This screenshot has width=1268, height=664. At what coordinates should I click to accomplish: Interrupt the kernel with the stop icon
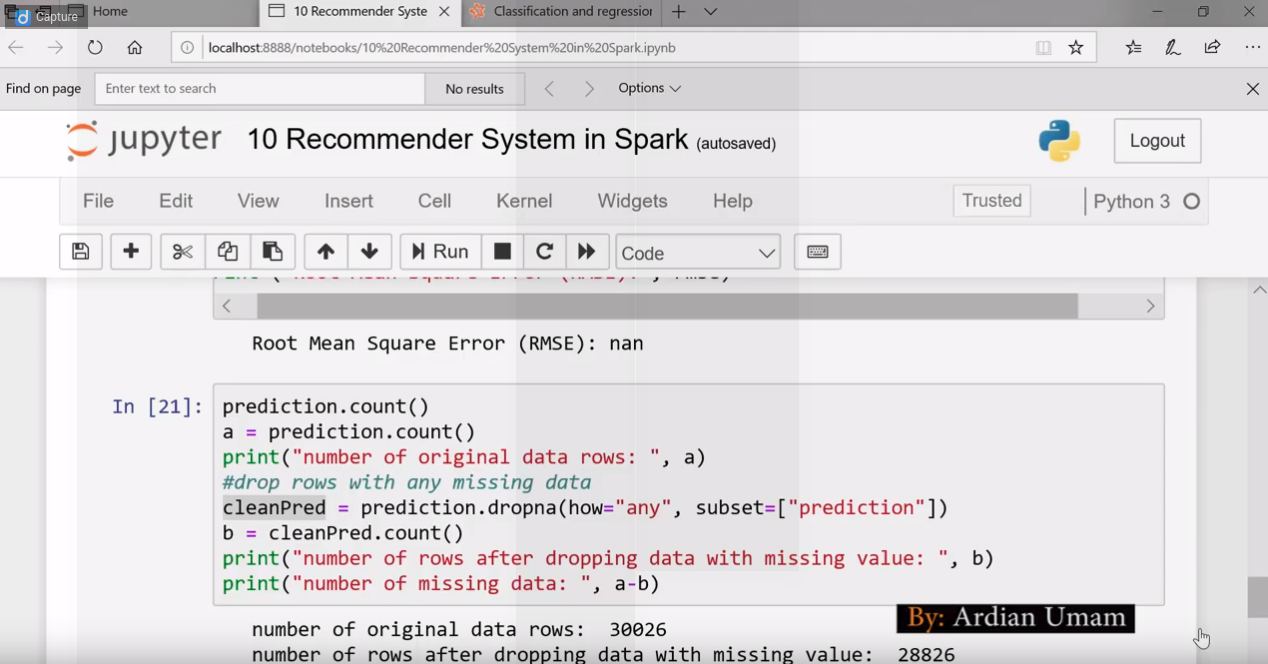502,251
